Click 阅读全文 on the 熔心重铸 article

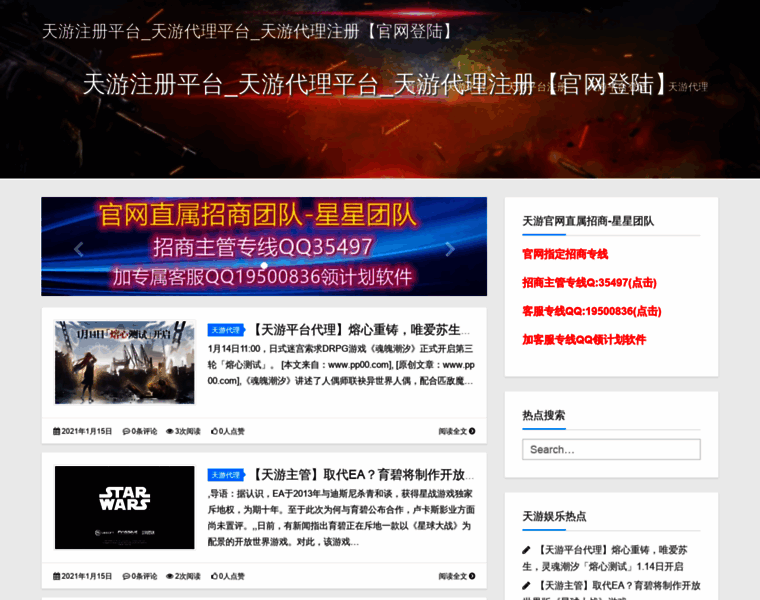click(x=453, y=431)
